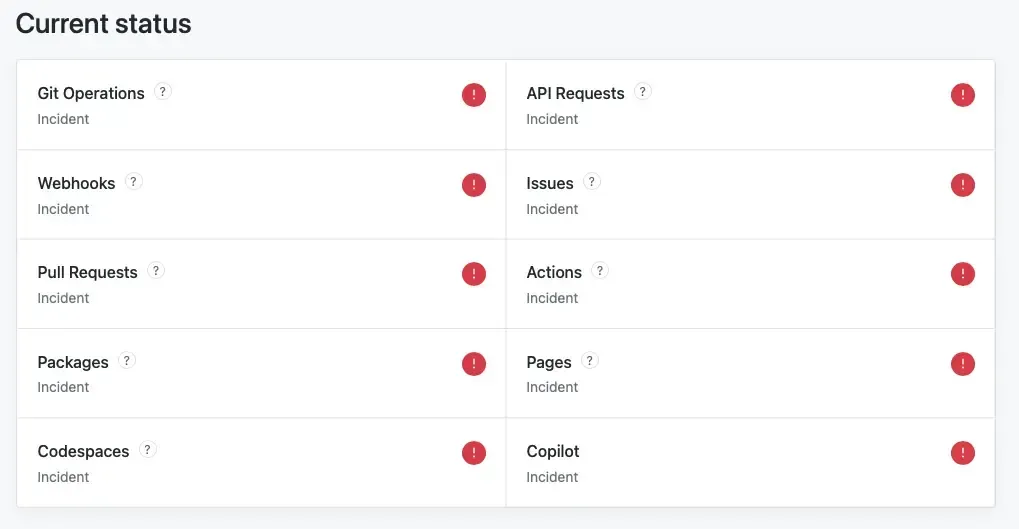Click the red incident icon for API Requests
This screenshot has height=529, width=1019.
(x=963, y=95)
